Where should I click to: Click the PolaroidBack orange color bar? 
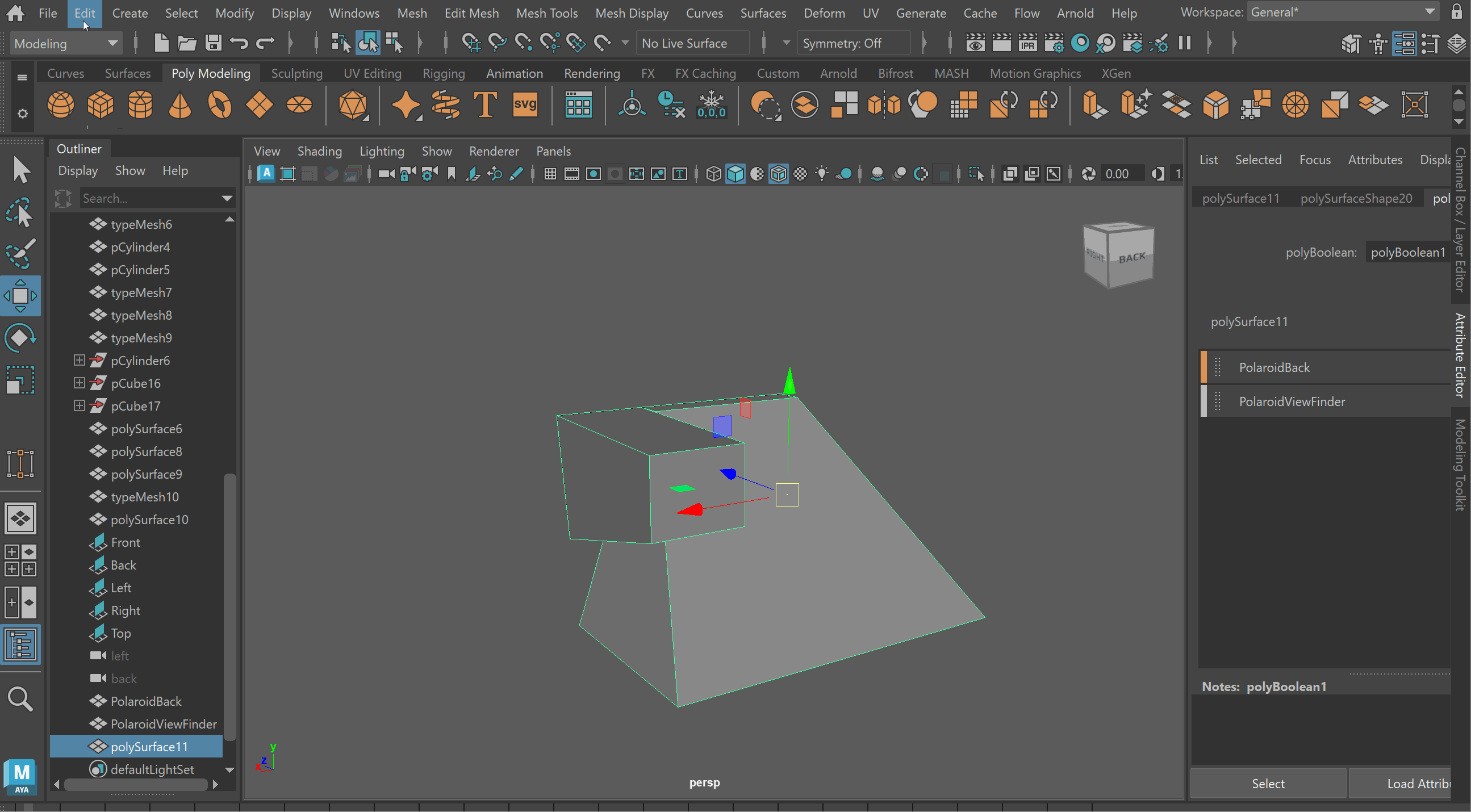pos(1203,367)
